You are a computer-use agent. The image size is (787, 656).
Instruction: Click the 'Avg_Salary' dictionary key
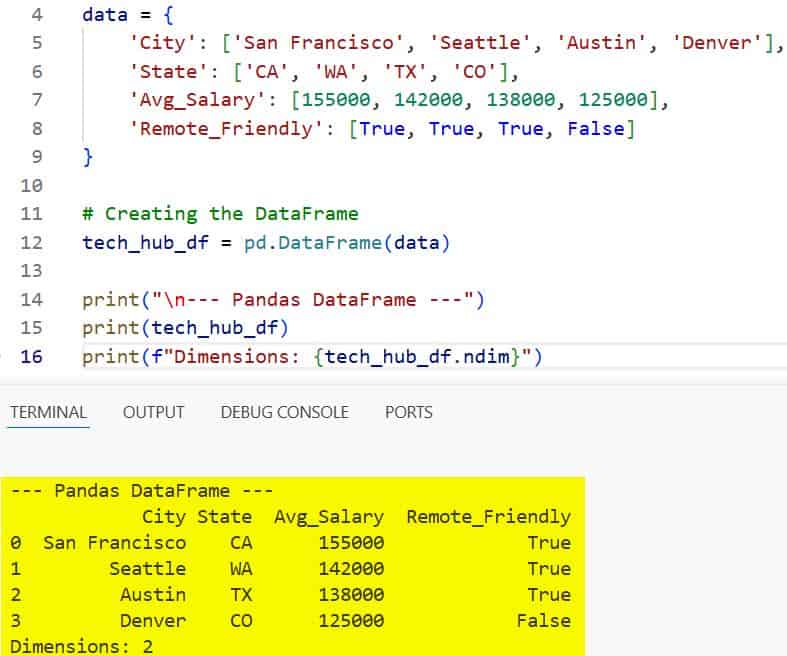tap(198, 100)
